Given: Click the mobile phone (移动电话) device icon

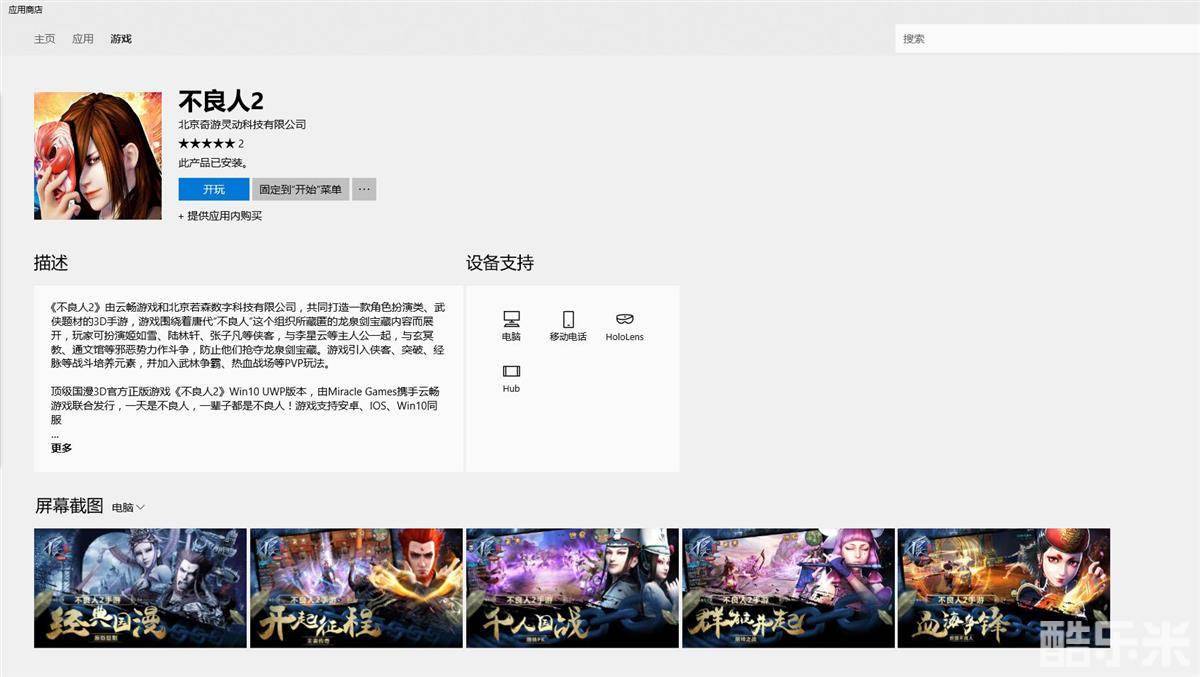Looking at the screenshot, I should [x=568, y=320].
